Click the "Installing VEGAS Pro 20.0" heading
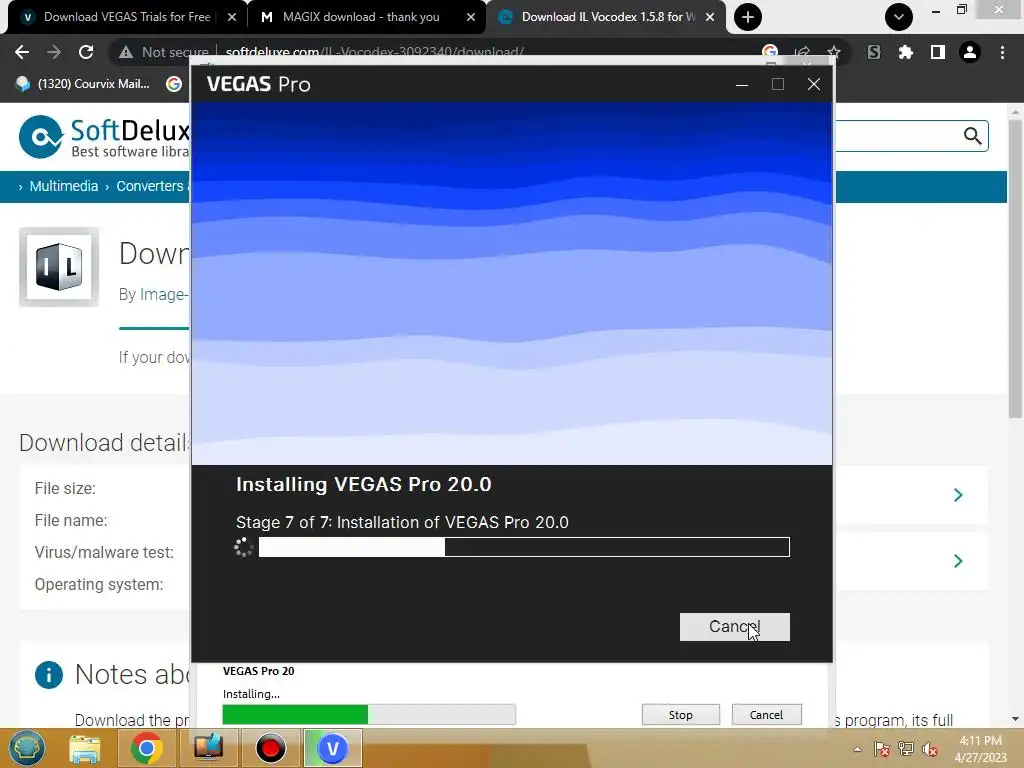This screenshot has height=768, width=1024. (x=364, y=484)
